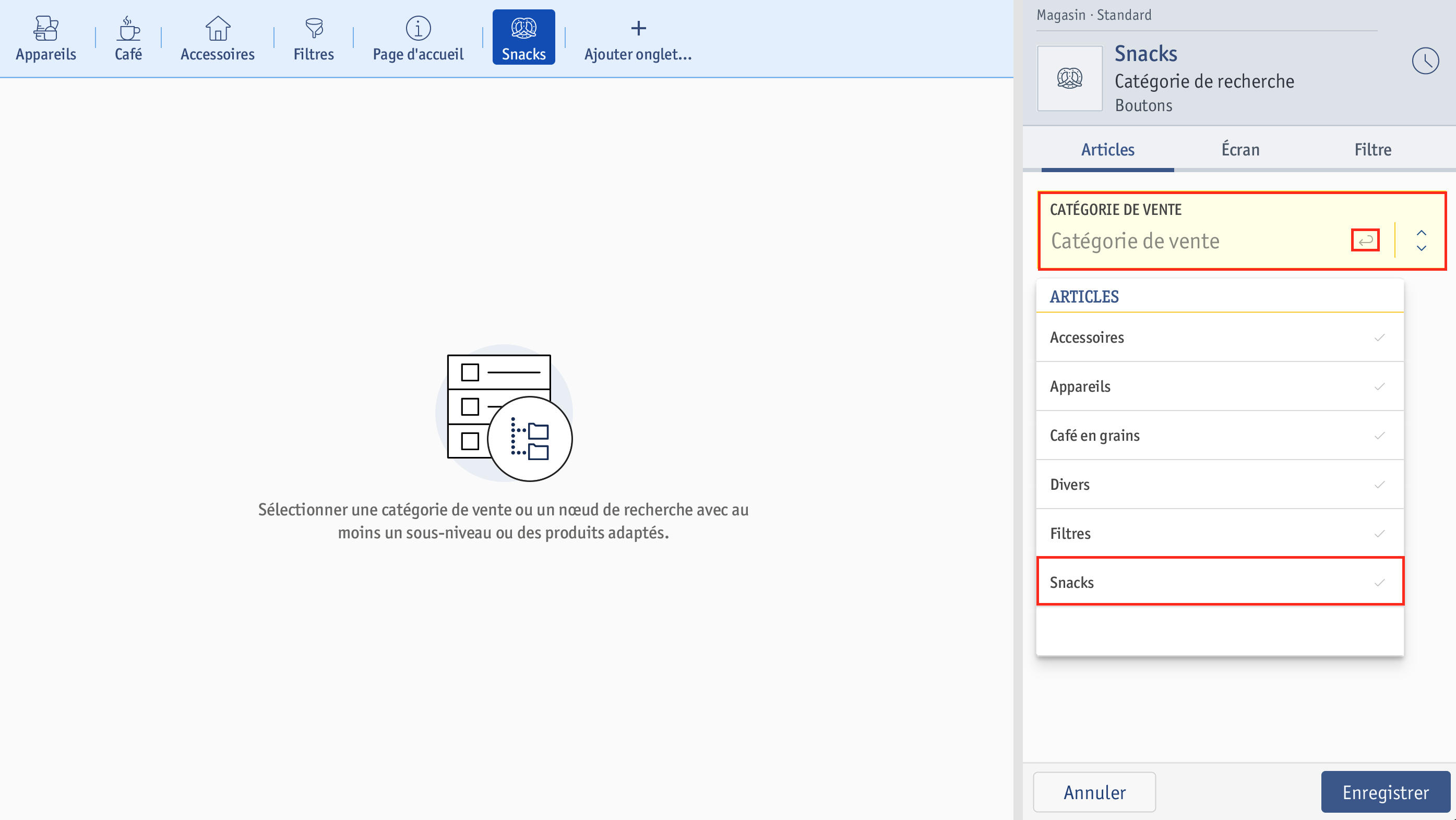The image size is (1456, 820).
Task: Select the Snacks tab
Action: point(523,38)
